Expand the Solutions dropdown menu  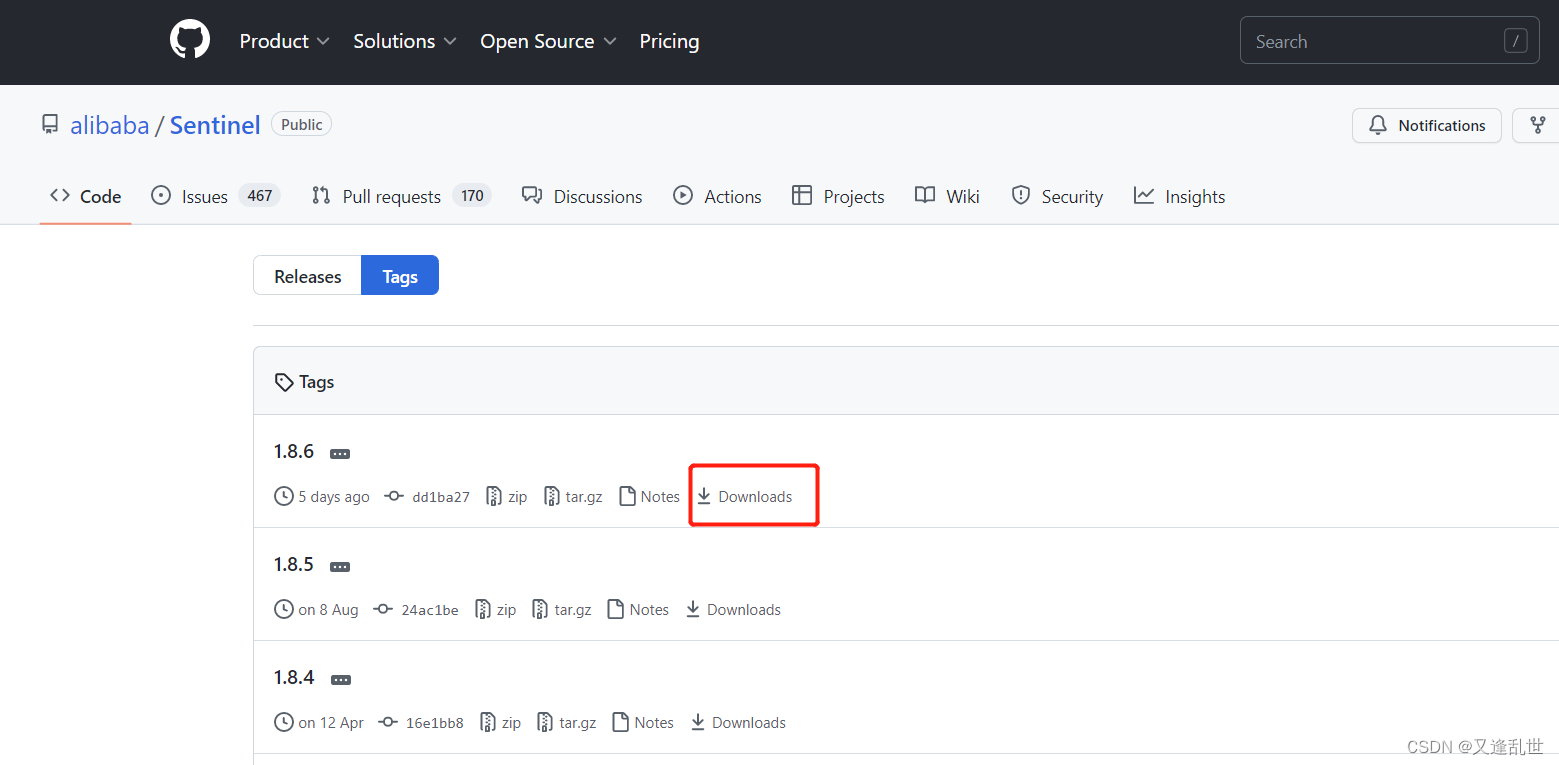click(405, 41)
